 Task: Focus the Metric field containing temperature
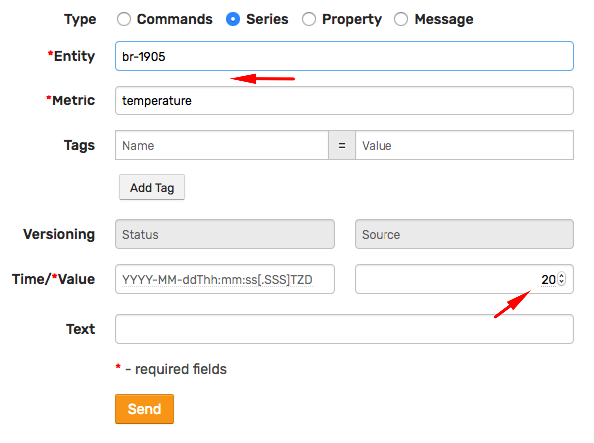coord(344,100)
